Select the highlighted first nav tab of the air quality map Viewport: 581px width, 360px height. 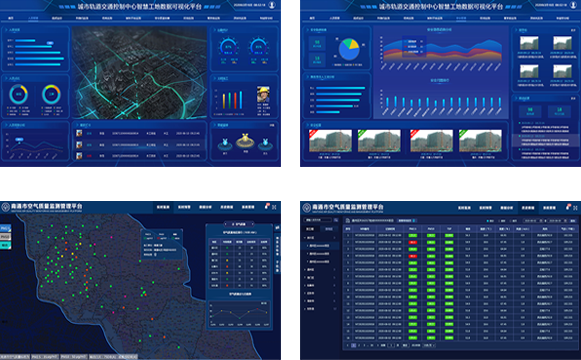tap(163, 207)
